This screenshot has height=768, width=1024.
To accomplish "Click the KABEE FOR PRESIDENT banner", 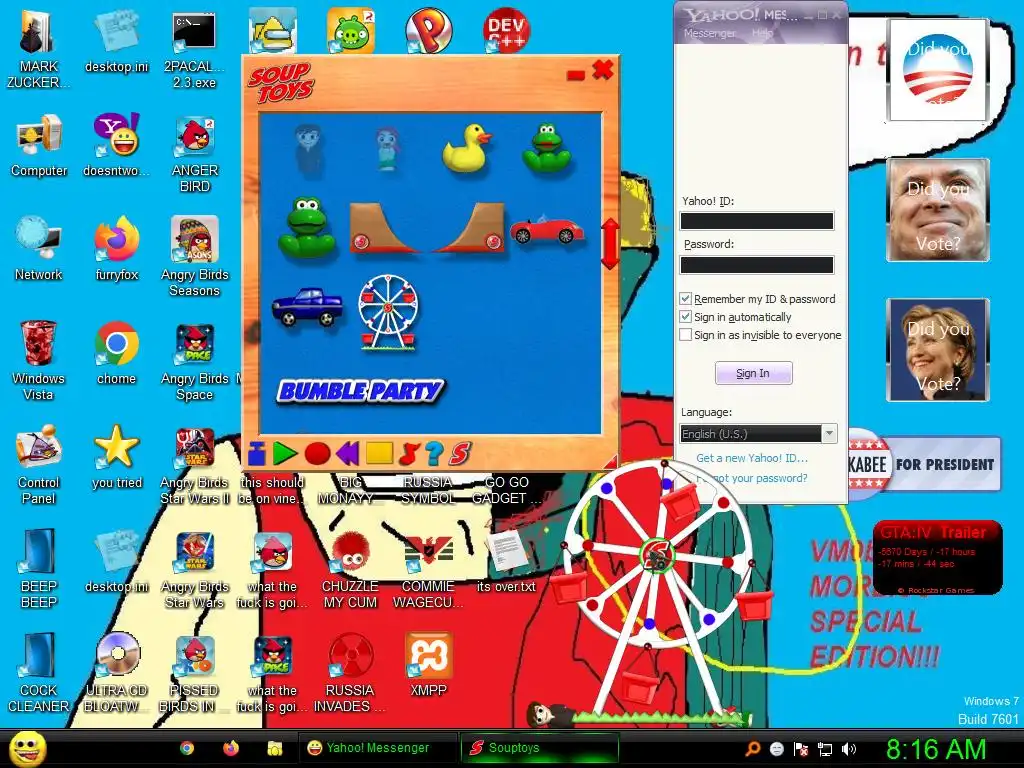I will point(925,464).
